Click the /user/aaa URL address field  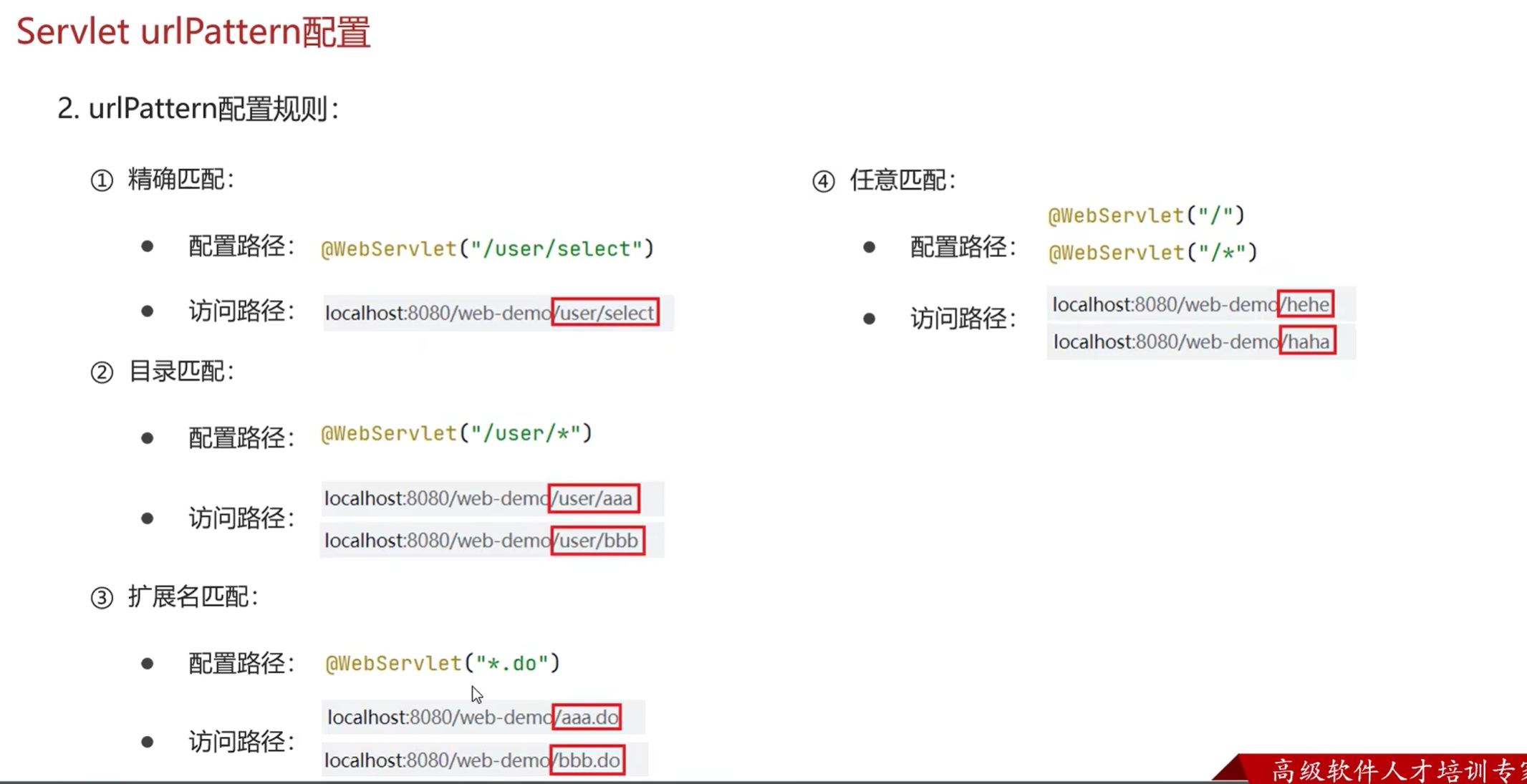(491, 498)
